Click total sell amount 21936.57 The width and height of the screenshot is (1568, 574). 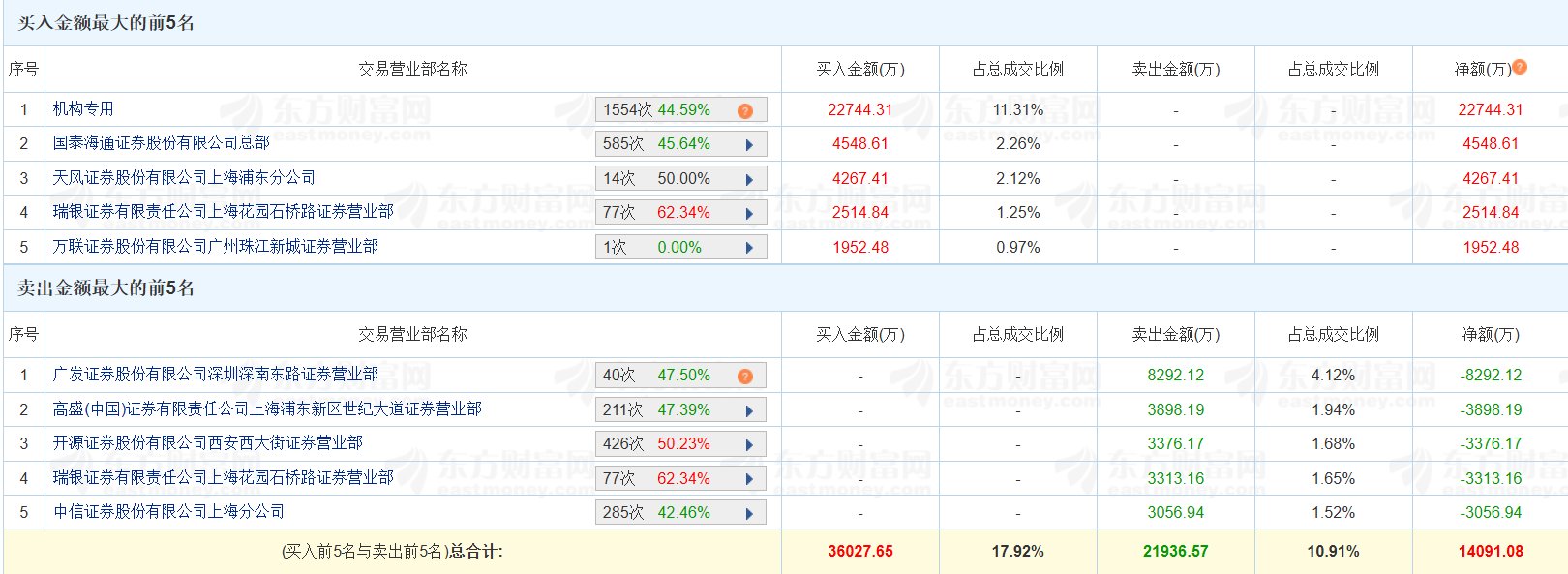1176,551
